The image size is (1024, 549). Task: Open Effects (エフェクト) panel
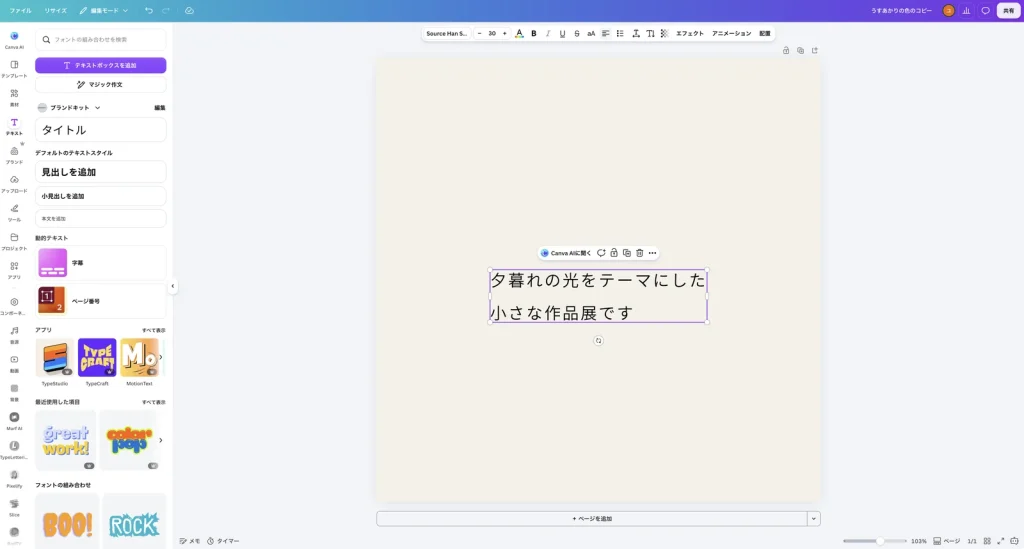pos(690,33)
